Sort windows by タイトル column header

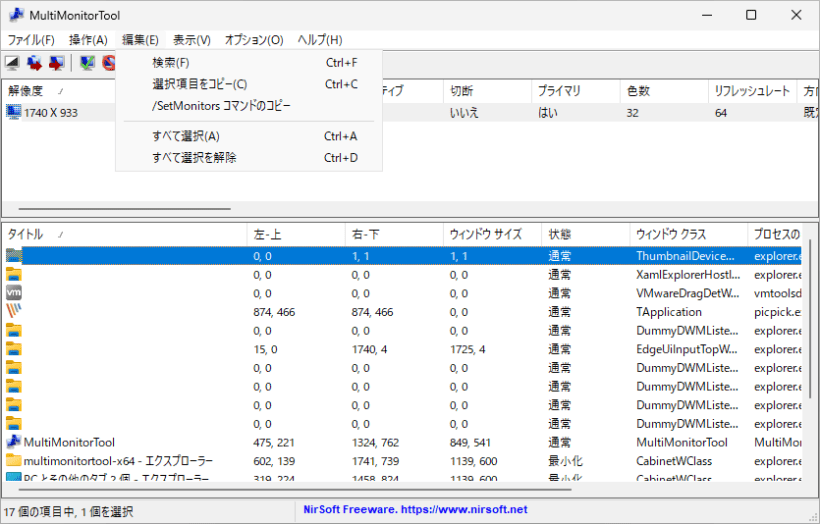pos(124,234)
